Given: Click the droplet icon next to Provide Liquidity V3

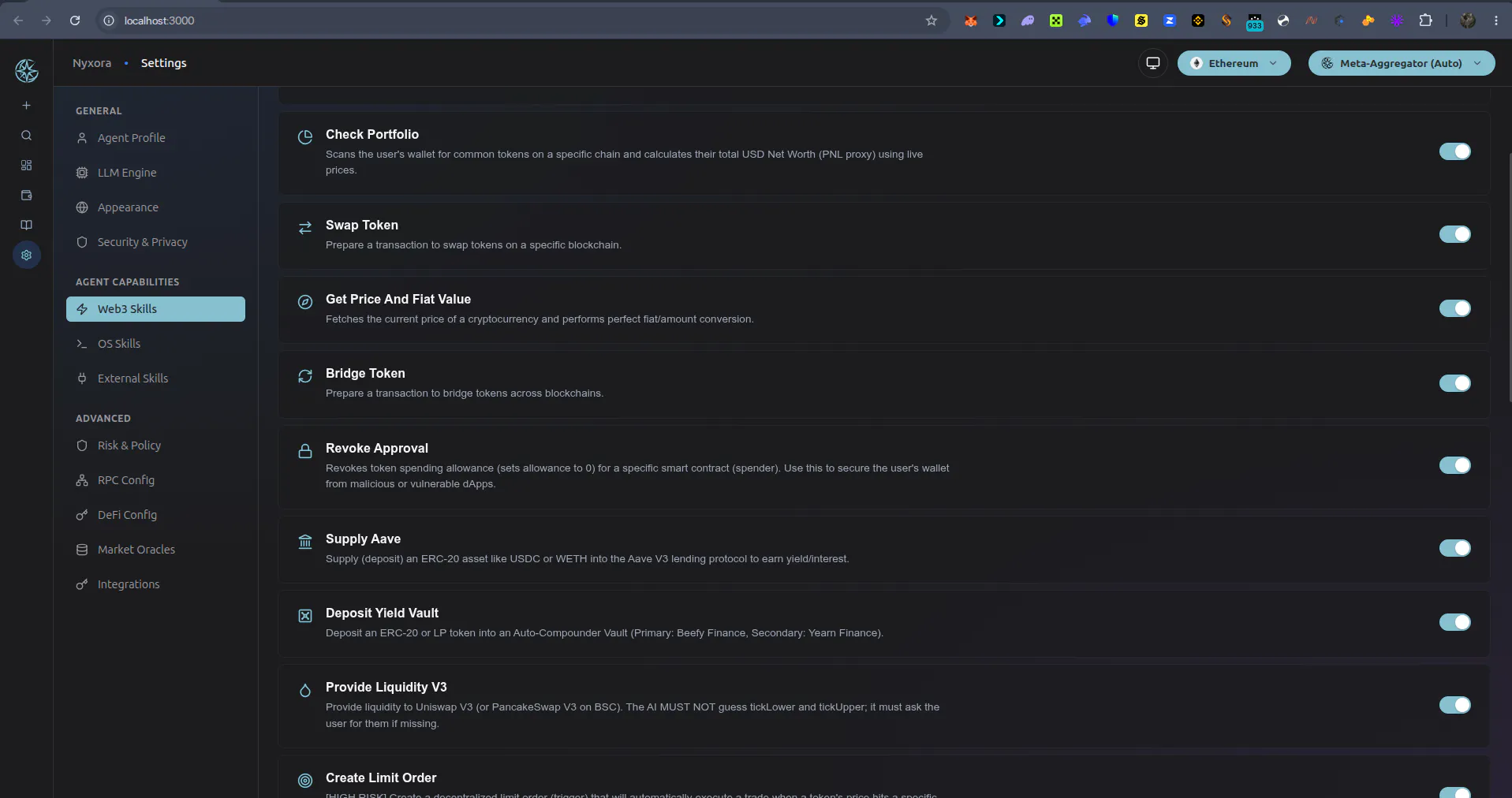Looking at the screenshot, I should point(305,691).
